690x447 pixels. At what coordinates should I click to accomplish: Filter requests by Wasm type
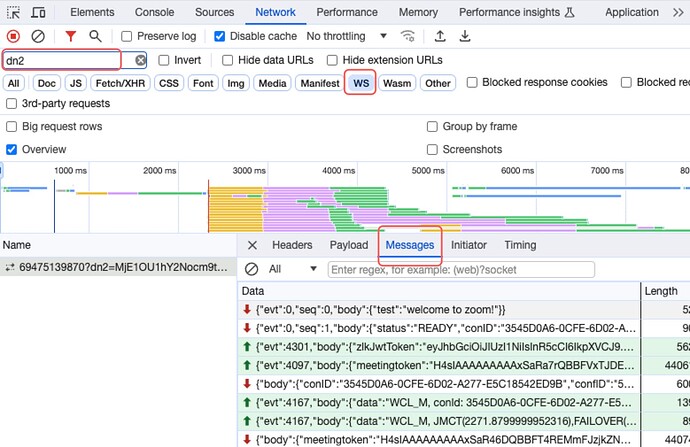(x=397, y=83)
